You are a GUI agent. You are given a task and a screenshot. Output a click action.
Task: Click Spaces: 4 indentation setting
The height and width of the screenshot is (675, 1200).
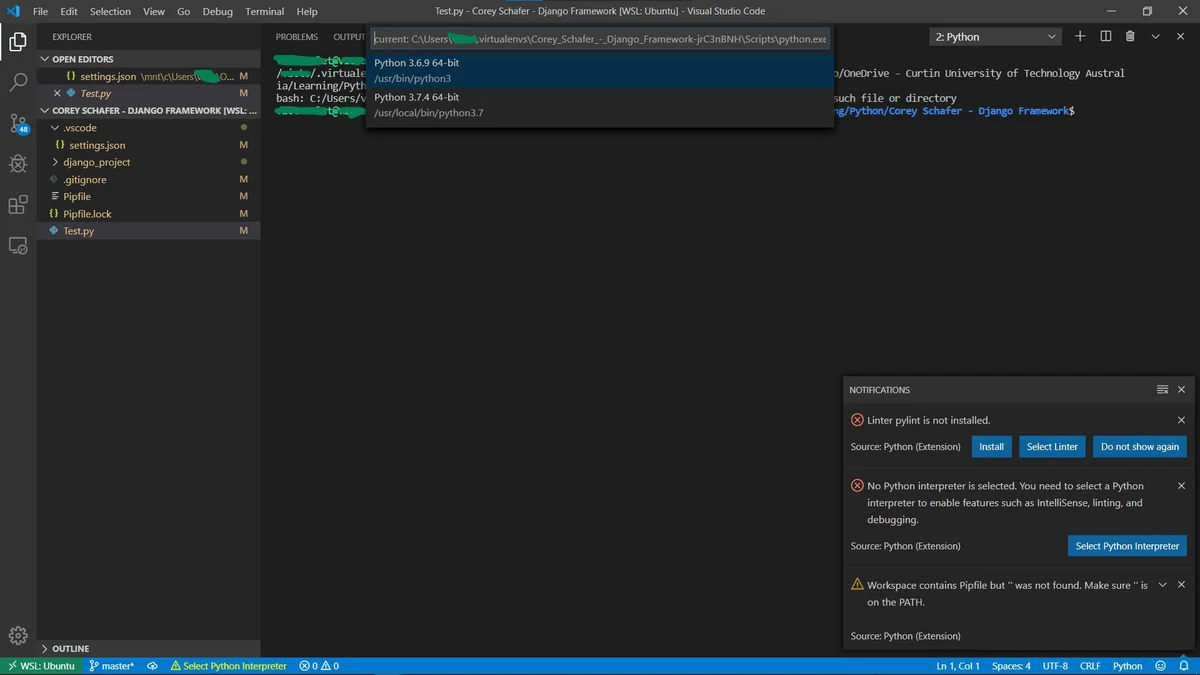pyautogui.click(x=1011, y=666)
